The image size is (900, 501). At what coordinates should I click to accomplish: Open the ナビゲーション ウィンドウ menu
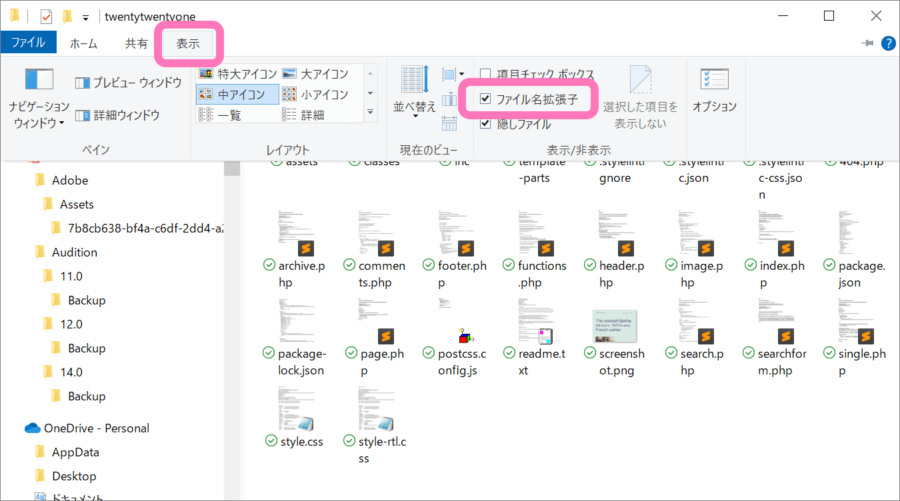tap(38, 98)
